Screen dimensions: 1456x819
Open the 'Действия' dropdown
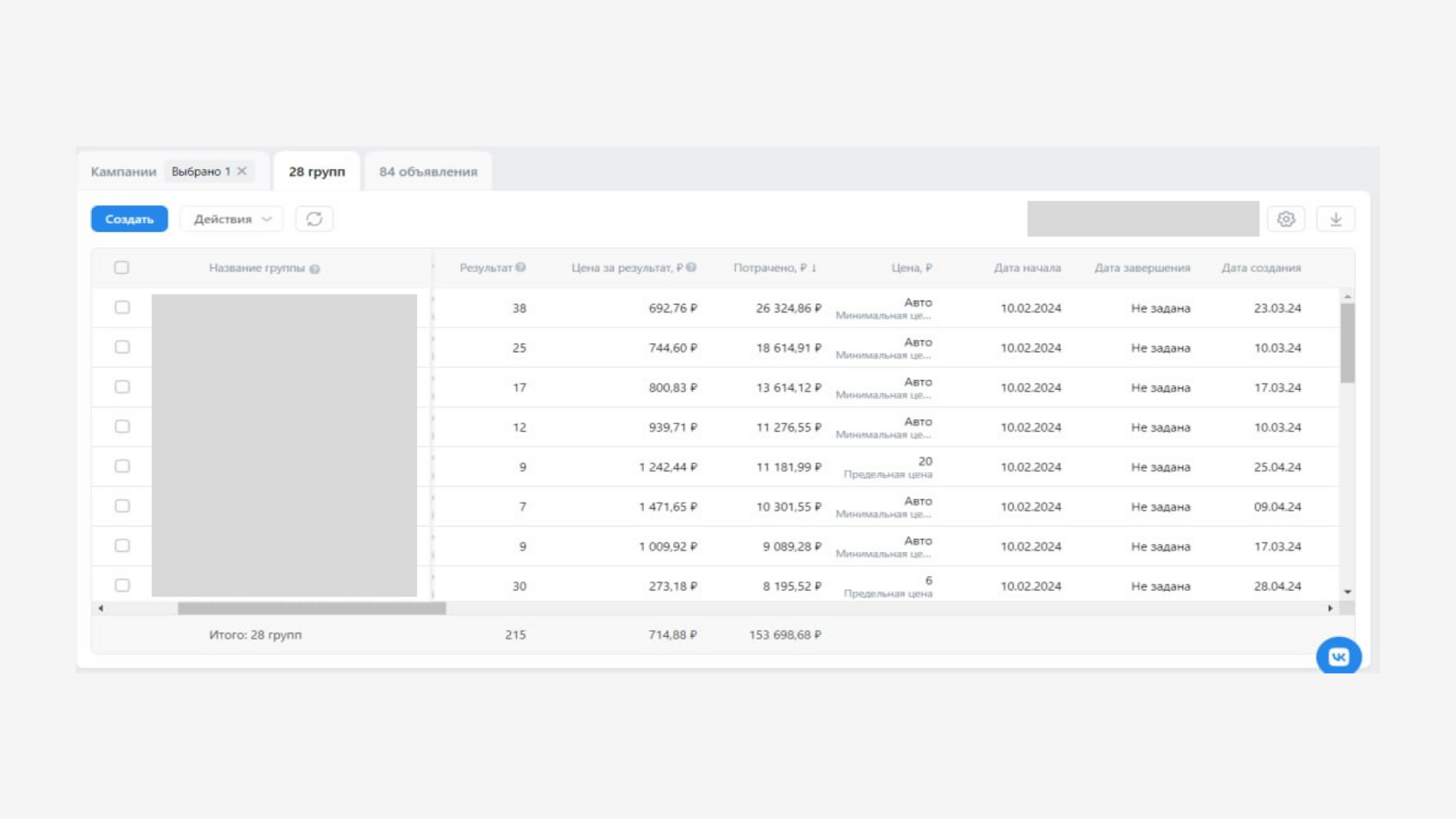(x=231, y=219)
